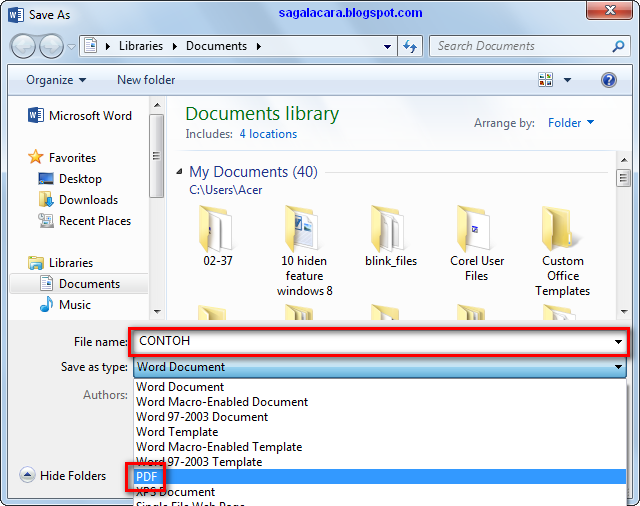Screen dimensions: 640x506
Task: Click the Forward navigation arrow
Action: pos(51,46)
